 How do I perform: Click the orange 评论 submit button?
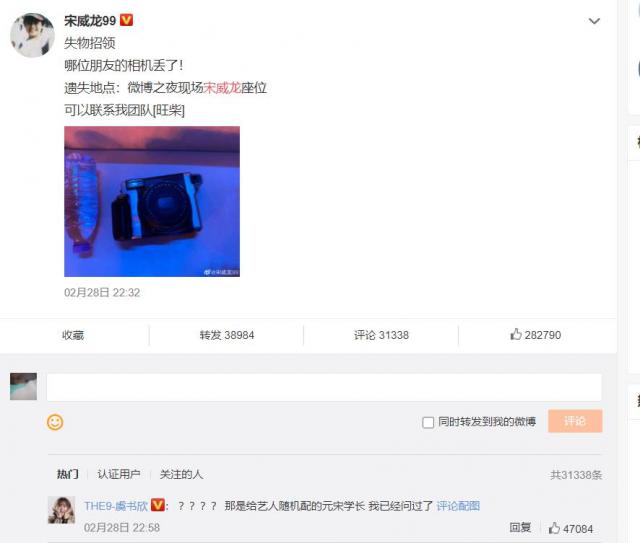point(575,421)
